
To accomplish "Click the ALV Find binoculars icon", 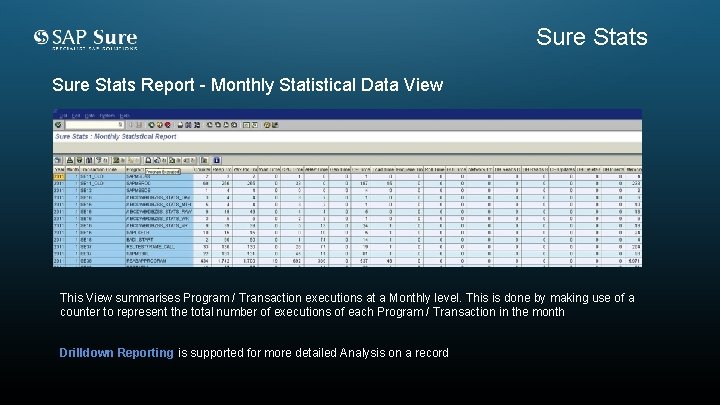I will point(89,160).
